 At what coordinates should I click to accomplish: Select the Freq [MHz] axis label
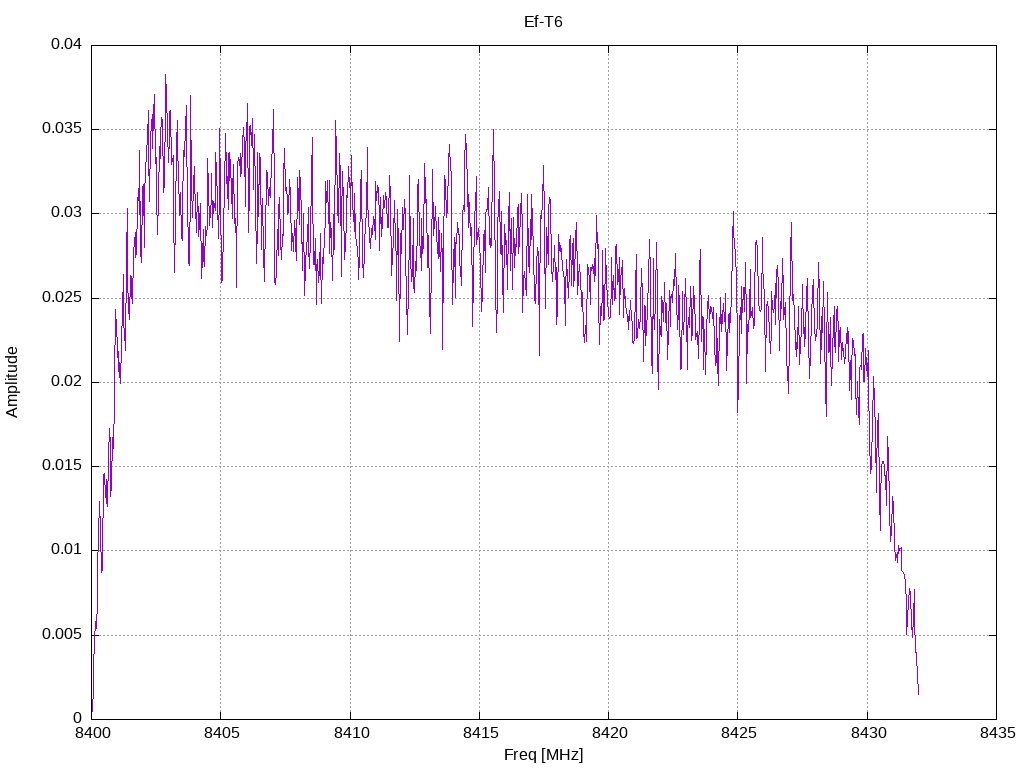543,755
